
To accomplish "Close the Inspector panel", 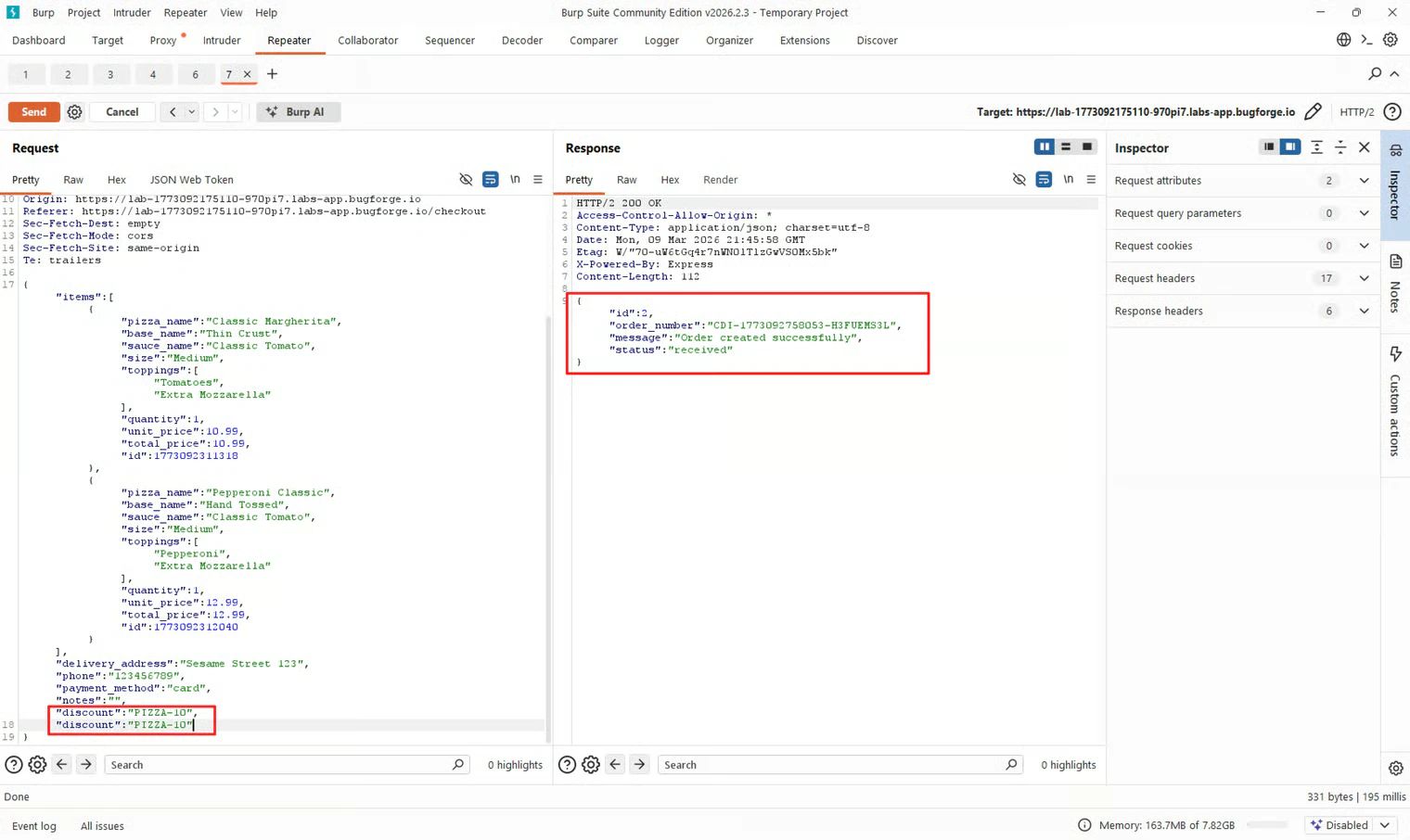I will (x=1365, y=147).
